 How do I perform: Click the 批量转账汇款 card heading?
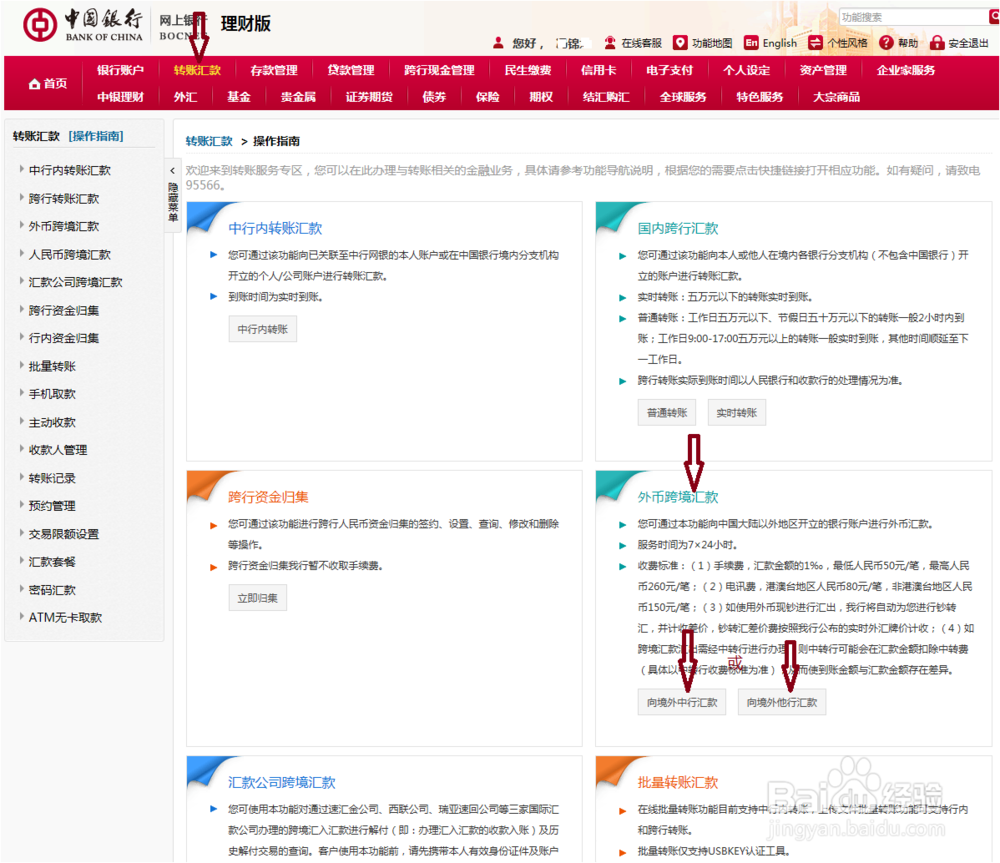(x=678, y=783)
